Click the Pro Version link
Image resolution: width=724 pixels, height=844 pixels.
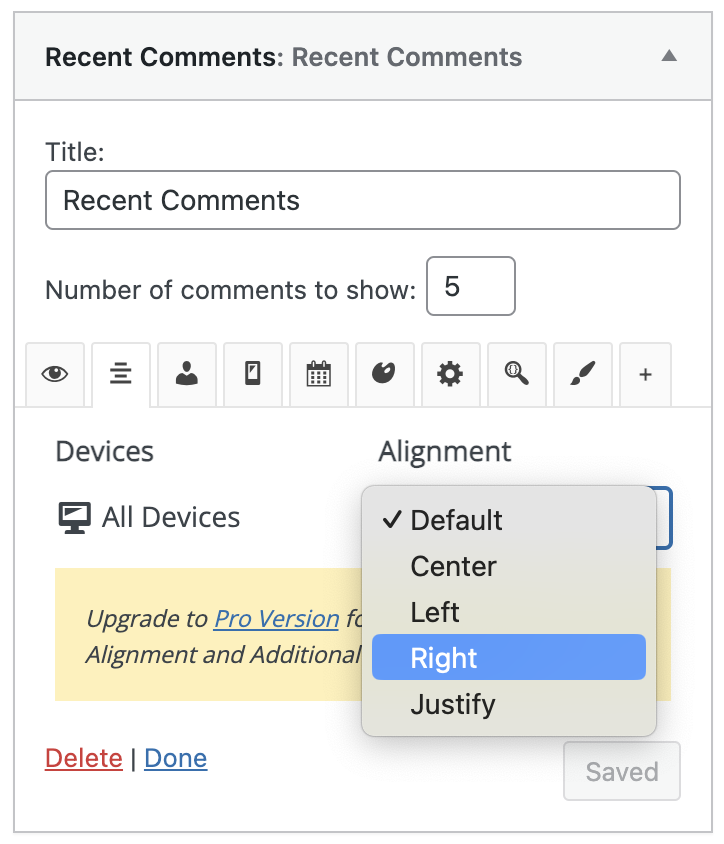coord(276,618)
